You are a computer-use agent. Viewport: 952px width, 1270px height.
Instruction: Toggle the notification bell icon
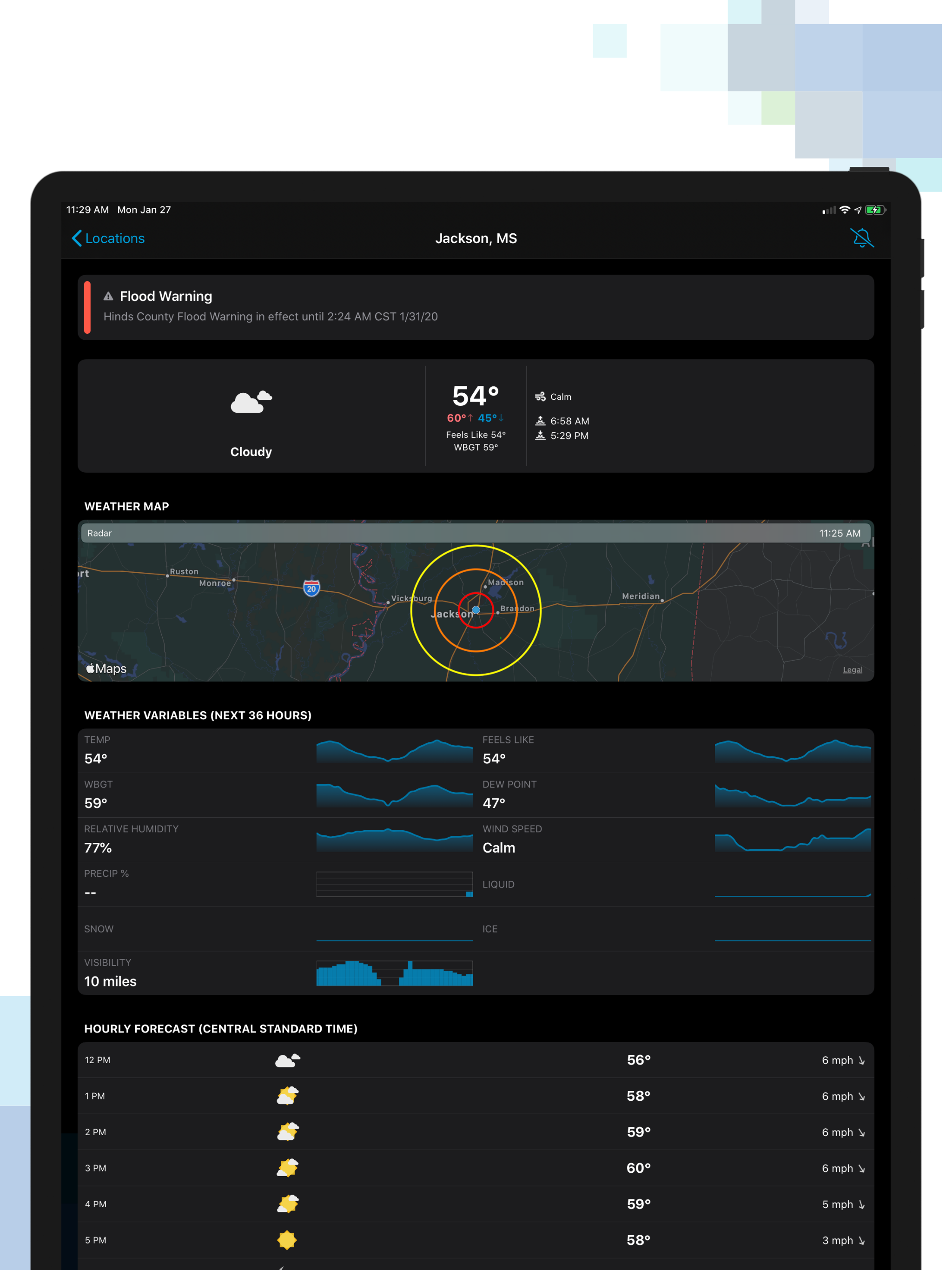pyautogui.click(x=861, y=238)
